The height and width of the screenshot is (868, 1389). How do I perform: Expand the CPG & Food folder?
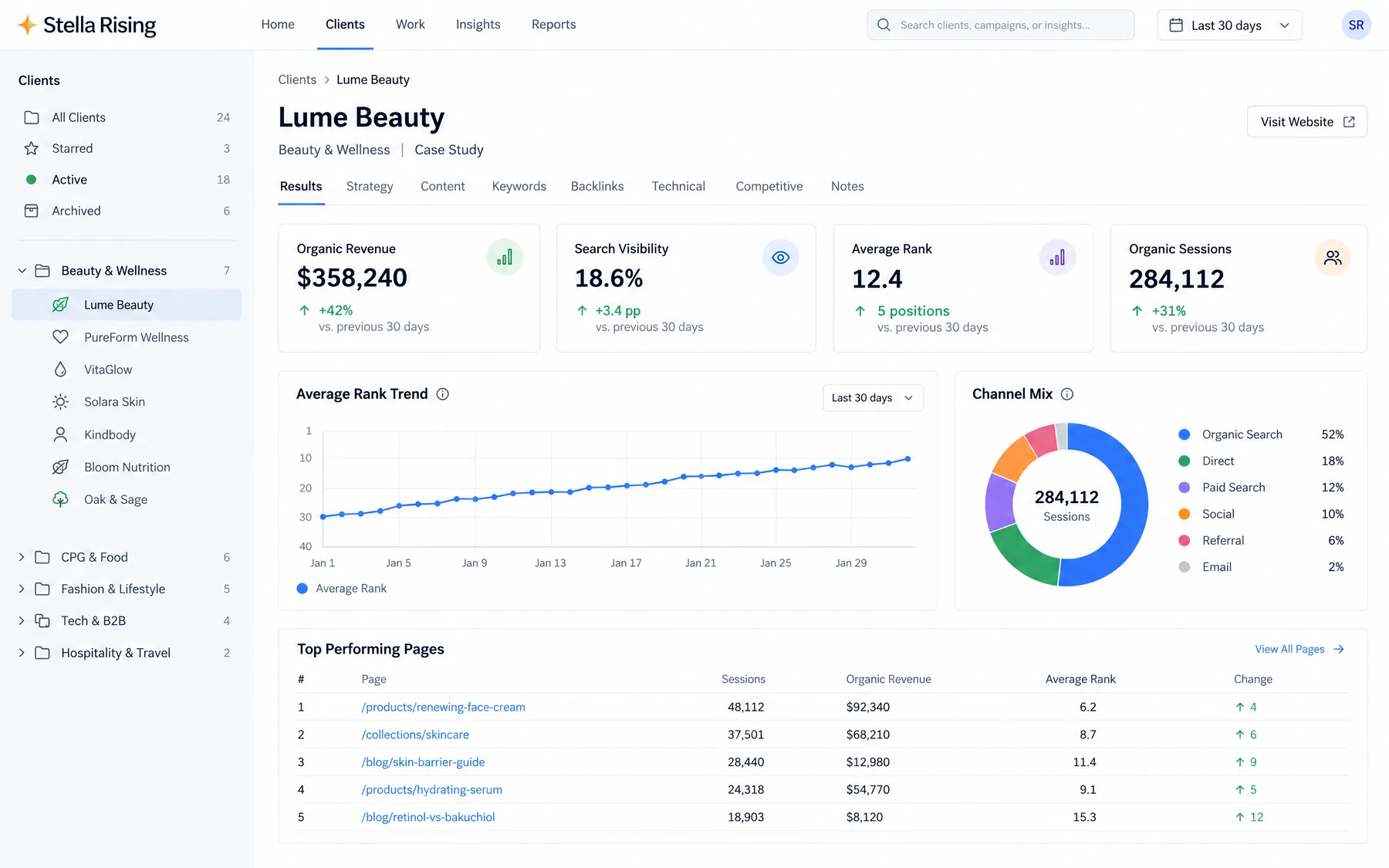point(22,557)
